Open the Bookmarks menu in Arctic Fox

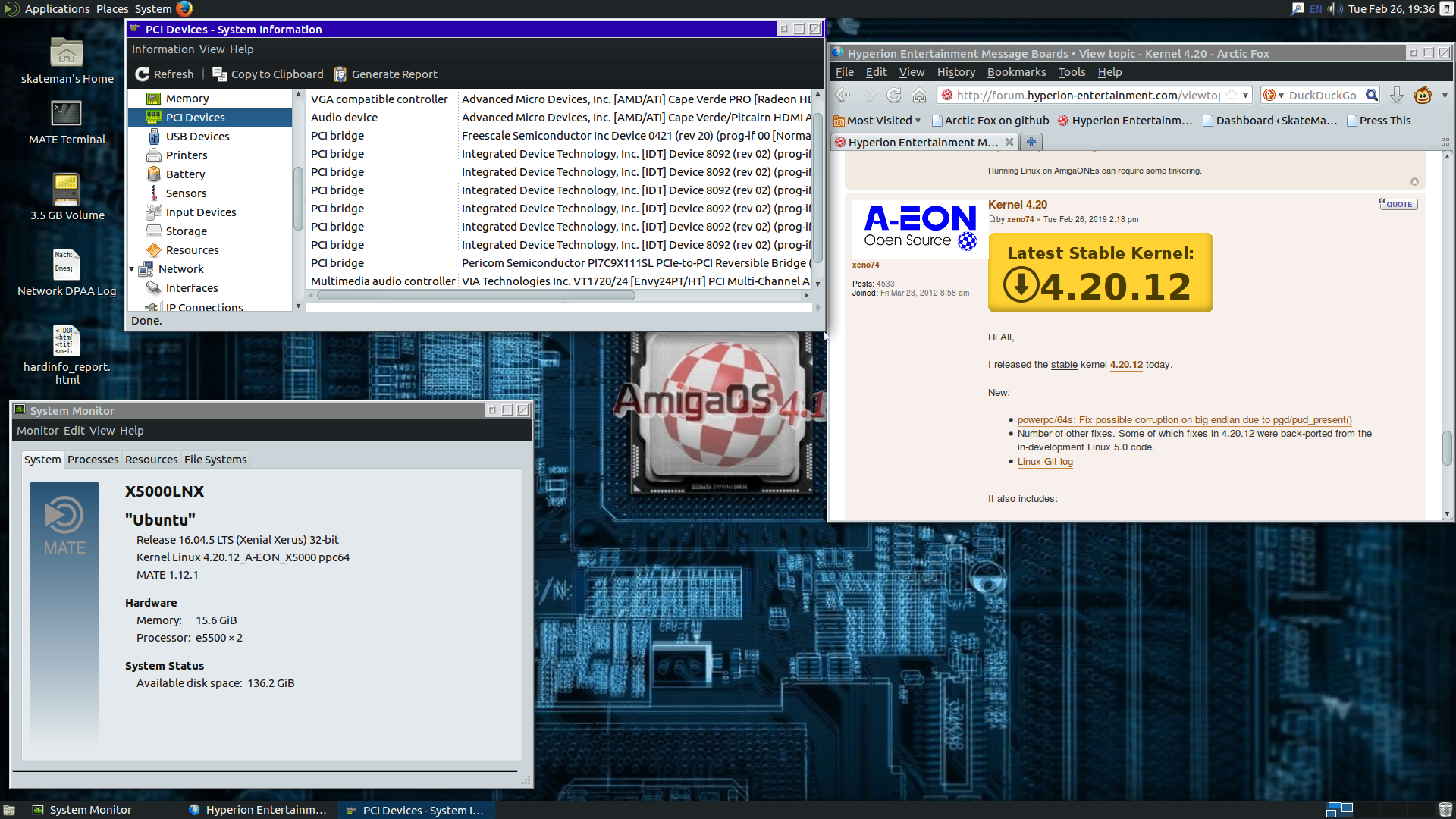coord(1016,72)
